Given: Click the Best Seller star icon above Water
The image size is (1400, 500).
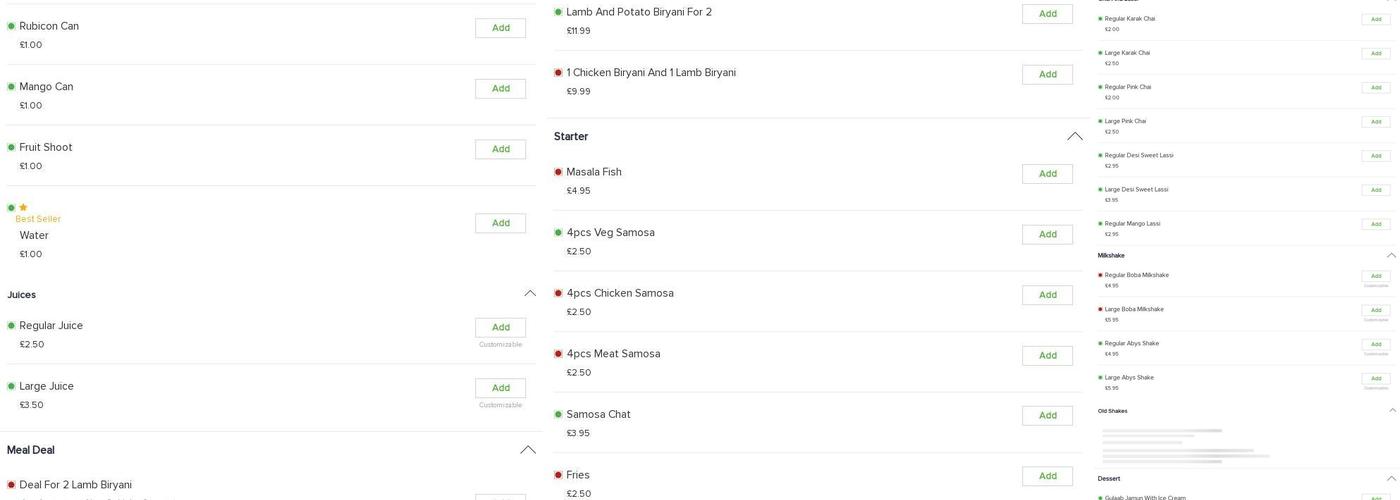Looking at the screenshot, I should (x=23, y=208).
